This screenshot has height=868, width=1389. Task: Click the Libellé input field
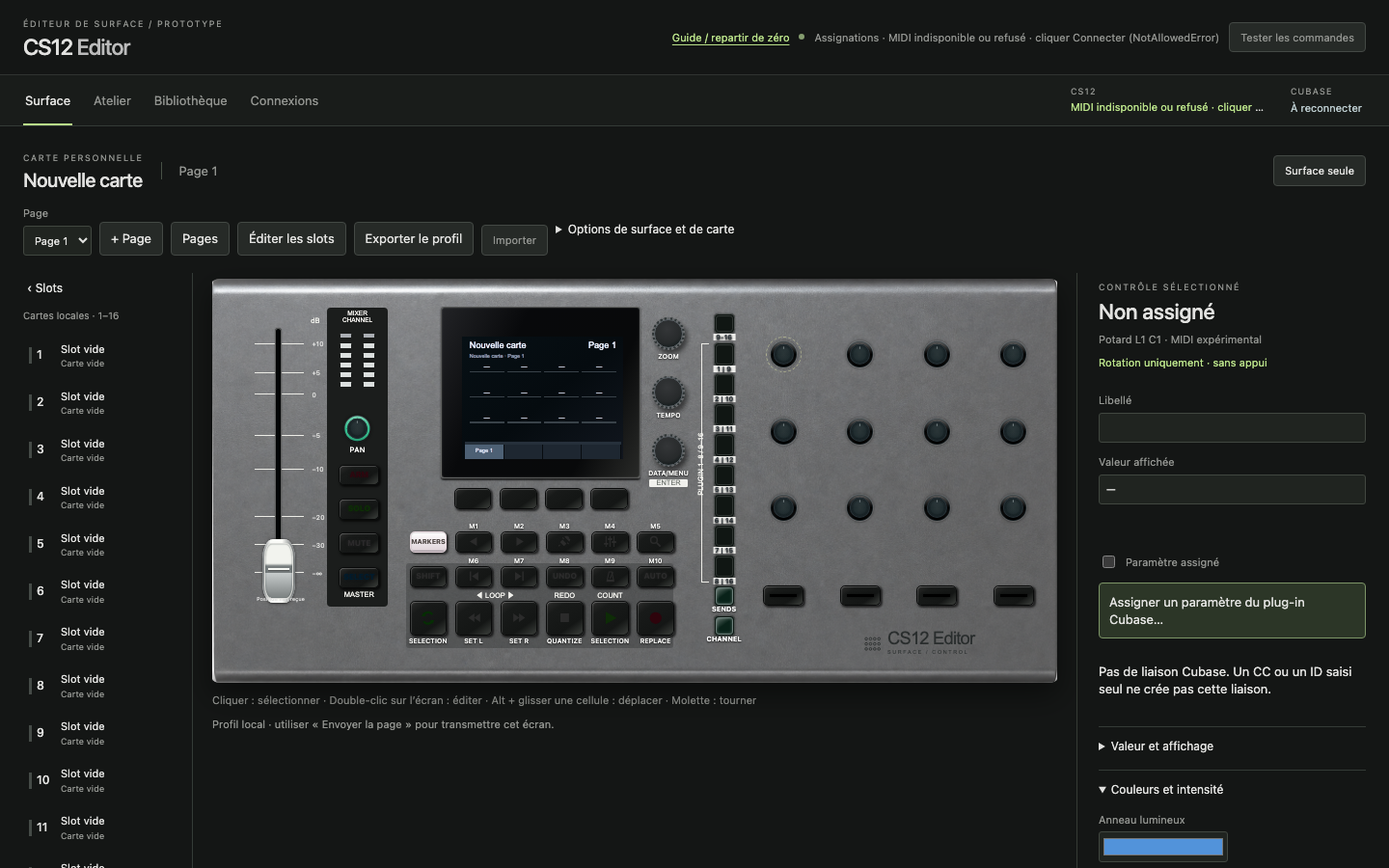tap(1232, 427)
